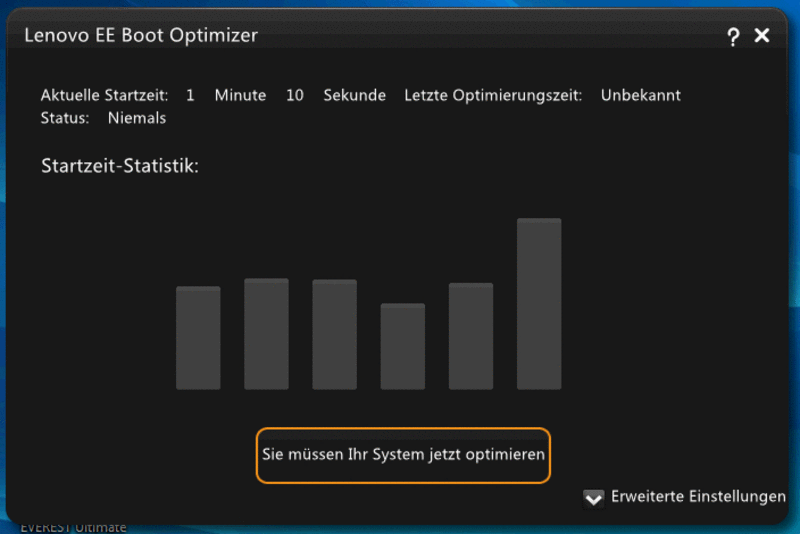Click the Minute unit text
Image resolution: width=800 pixels, height=534 pixels.
(x=240, y=95)
